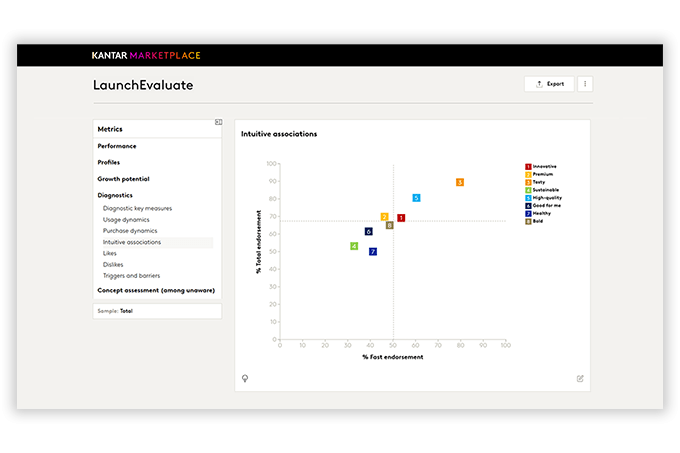This screenshot has height=453, width=680.
Task: Select Triggers and barriers
Action: pos(131,276)
